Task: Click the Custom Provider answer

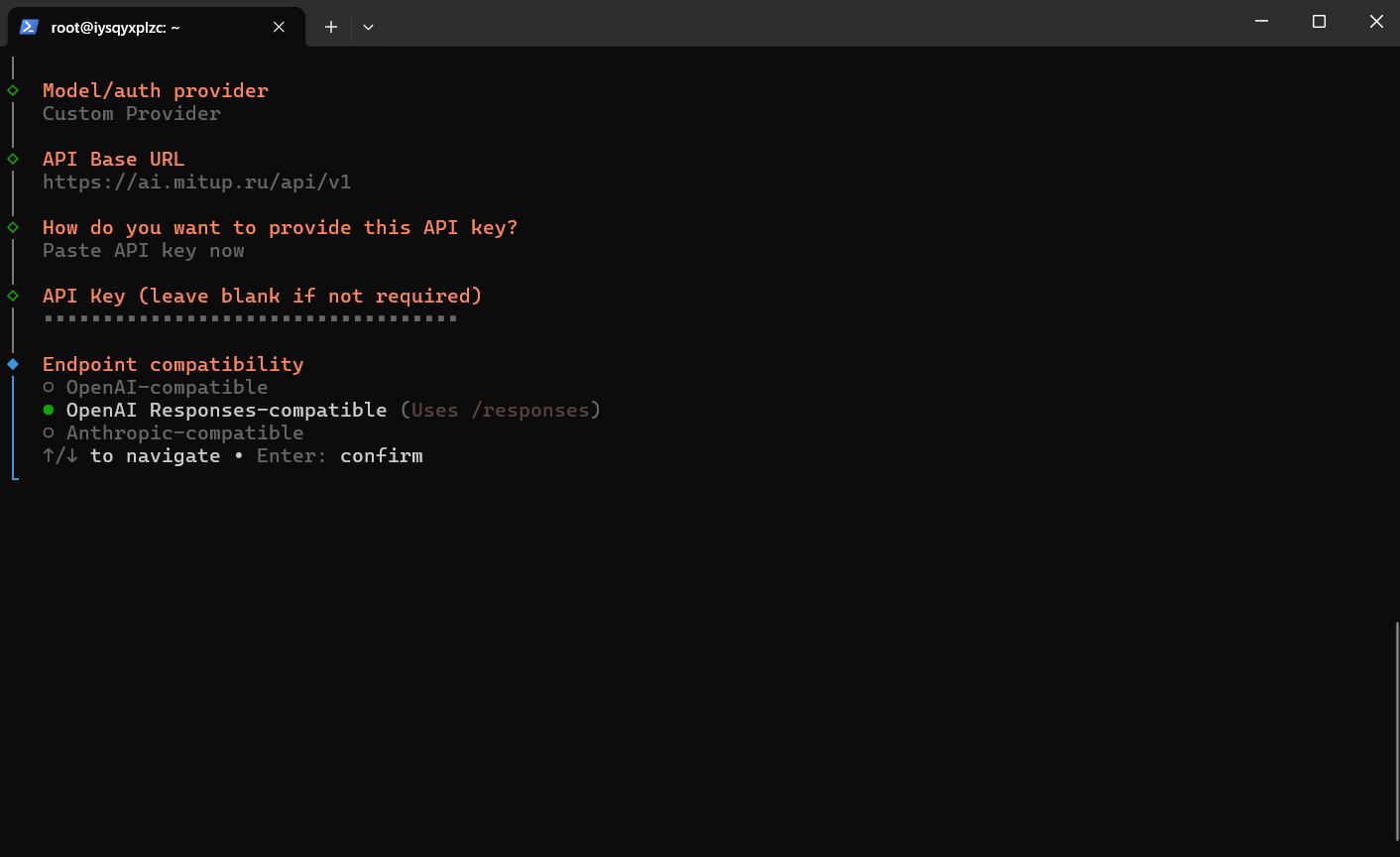Action: point(132,113)
